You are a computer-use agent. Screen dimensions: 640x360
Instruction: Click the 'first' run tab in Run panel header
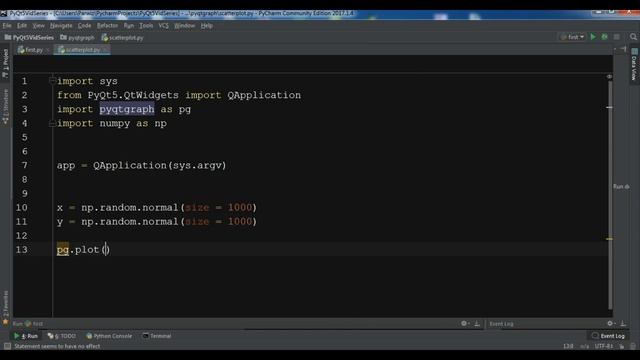point(34,324)
